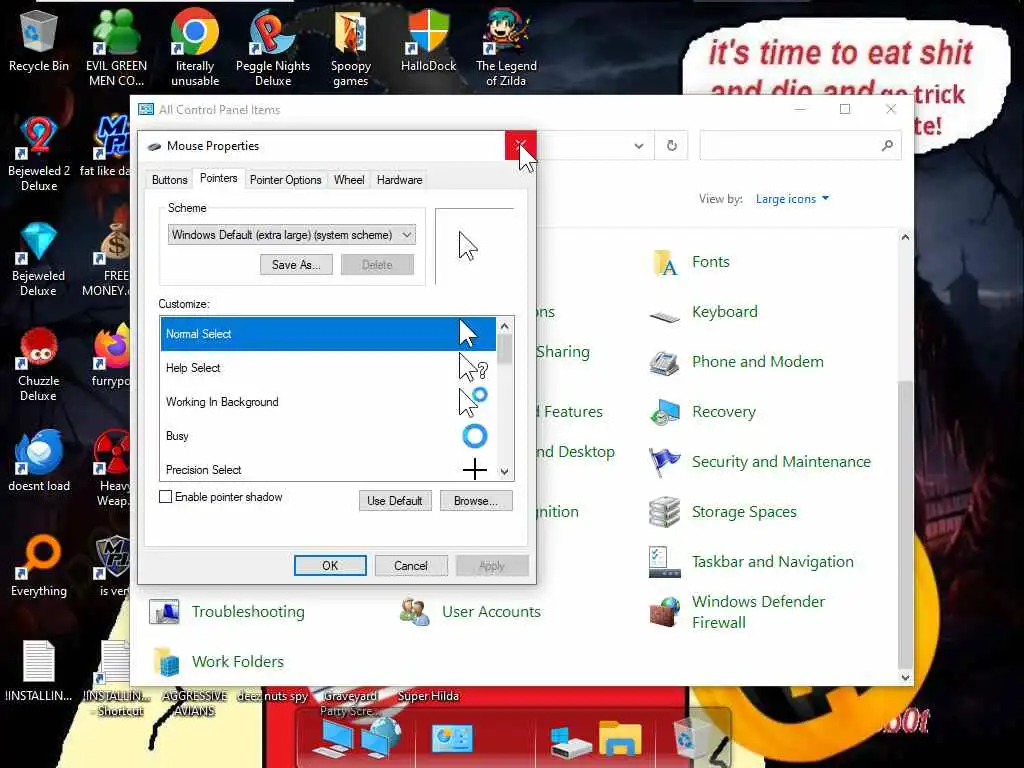Select the Busy pointer row
1024x768 pixels.
pyautogui.click(x=328, y=436)
